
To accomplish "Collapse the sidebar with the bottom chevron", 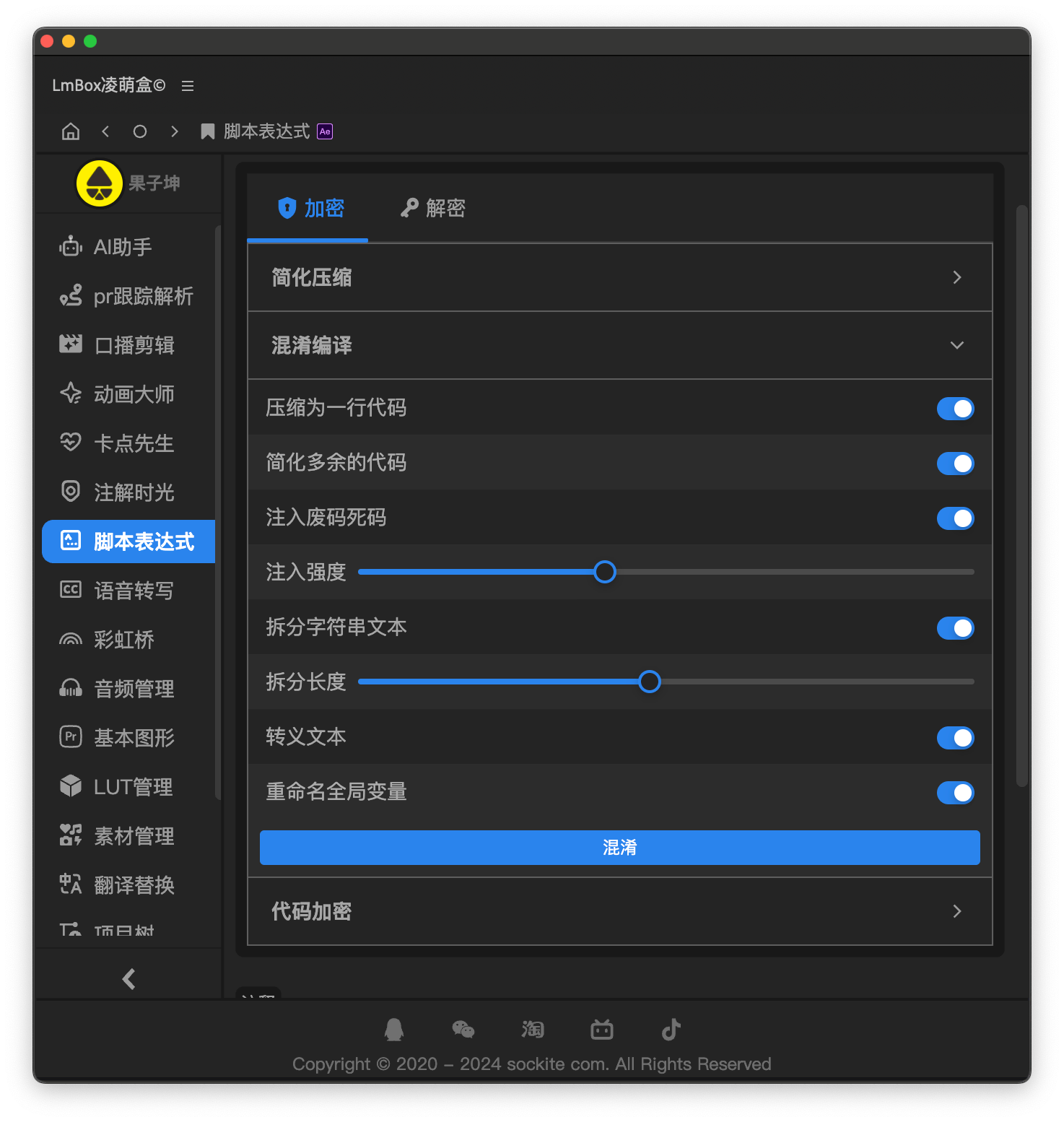I will pyautogui.click(x=129, y=979).
